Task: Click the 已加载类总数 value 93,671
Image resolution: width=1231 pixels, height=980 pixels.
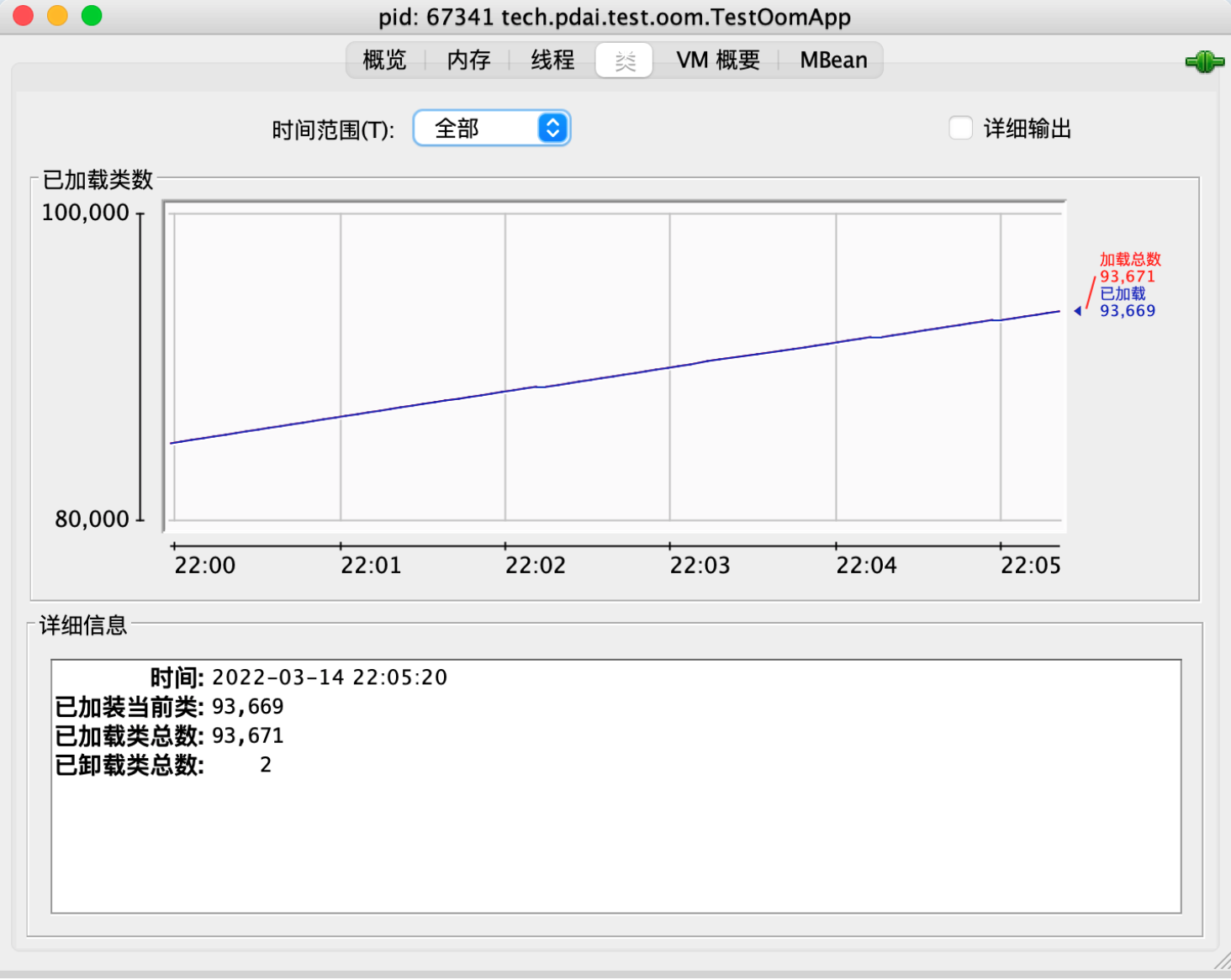Action: coord(247,735)
